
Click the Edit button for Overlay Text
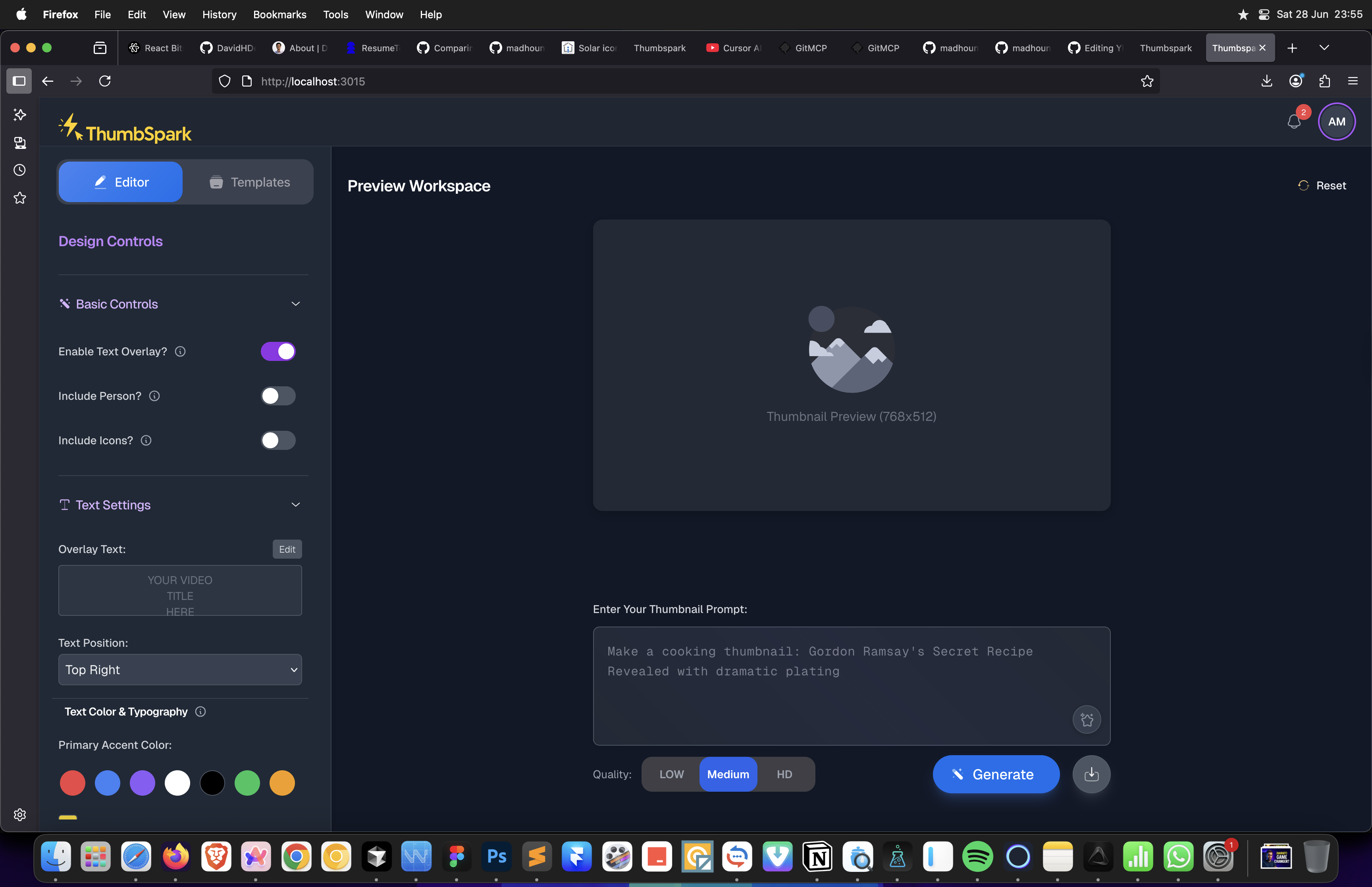point(287,549)
